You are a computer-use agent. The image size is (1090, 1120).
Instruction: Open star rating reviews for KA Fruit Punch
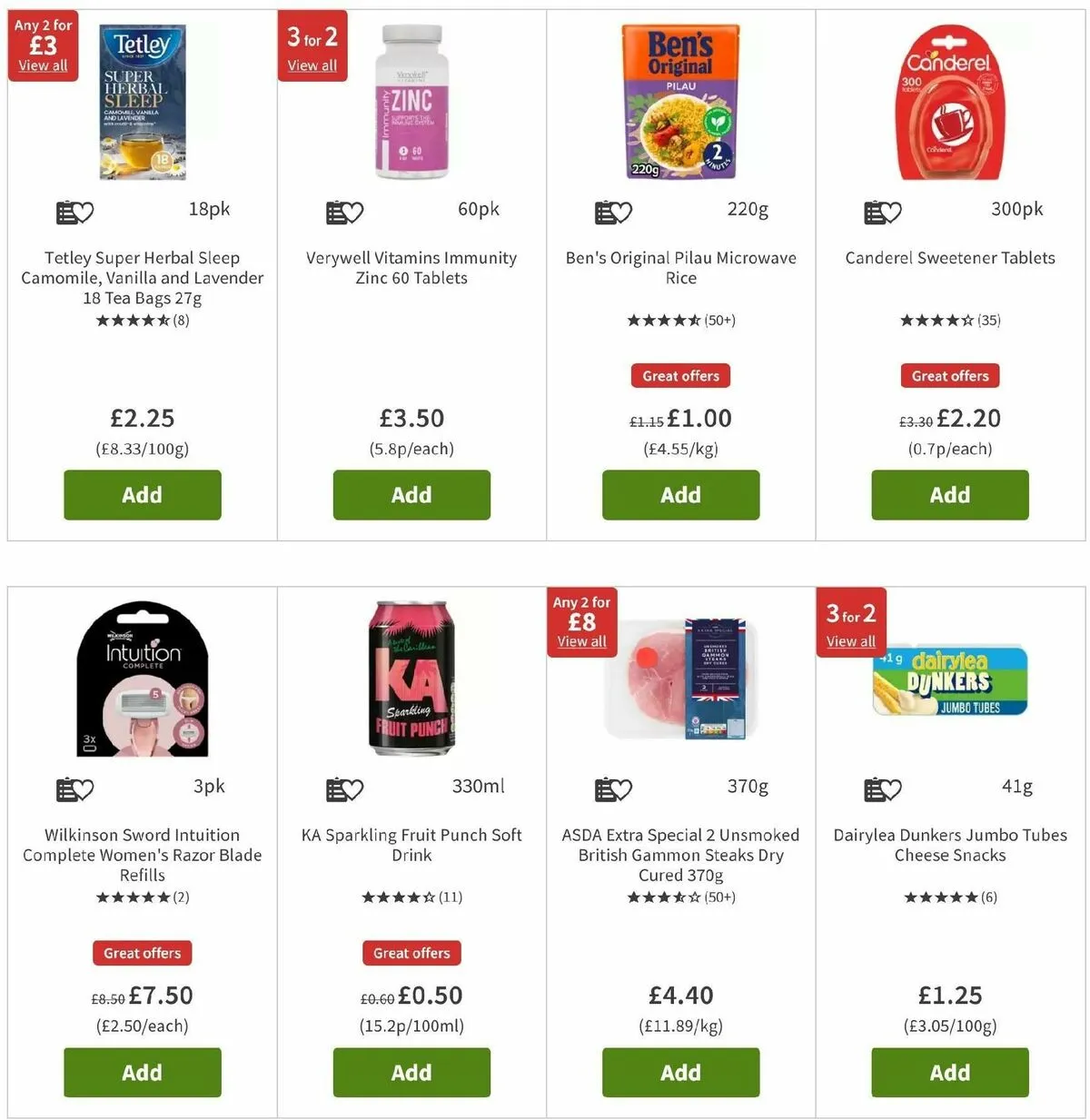pyautogui.click(x=411, y=897)
